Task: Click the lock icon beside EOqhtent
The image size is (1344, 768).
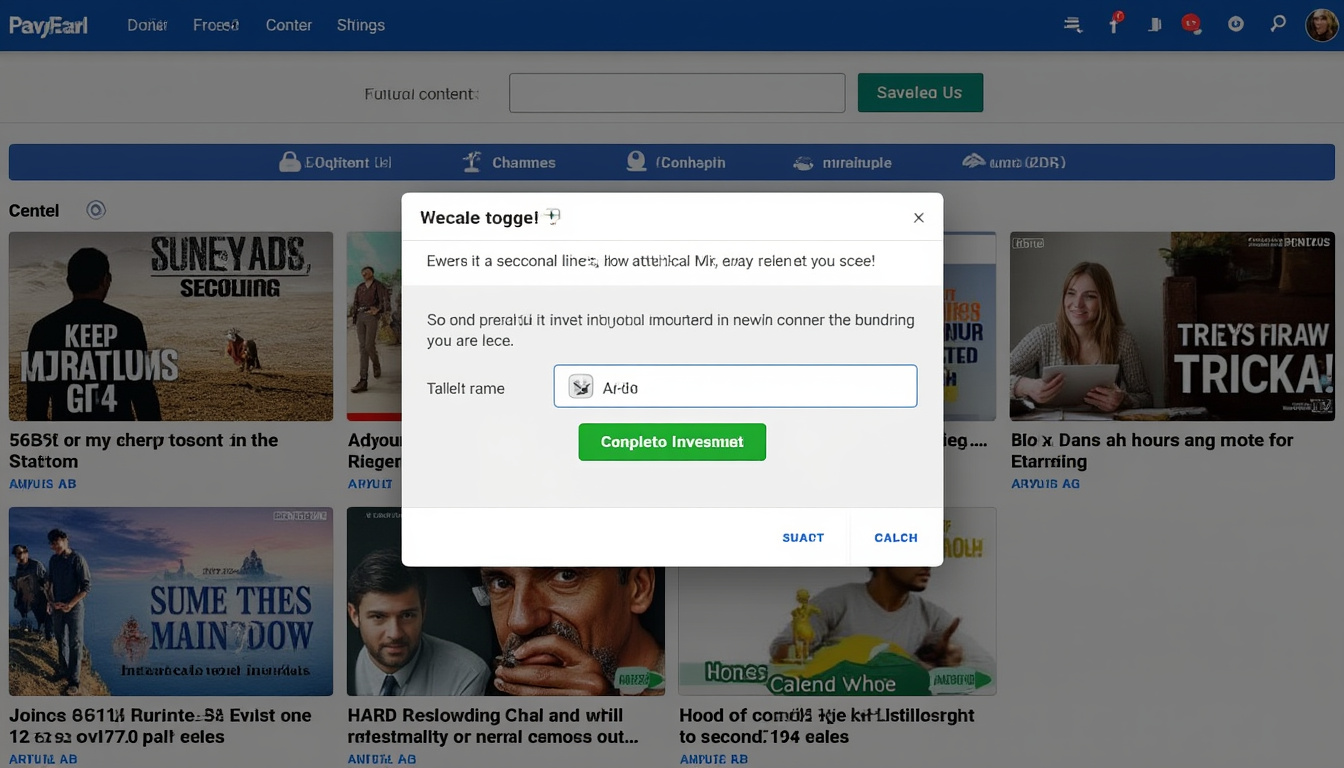Action: [290, 162]
